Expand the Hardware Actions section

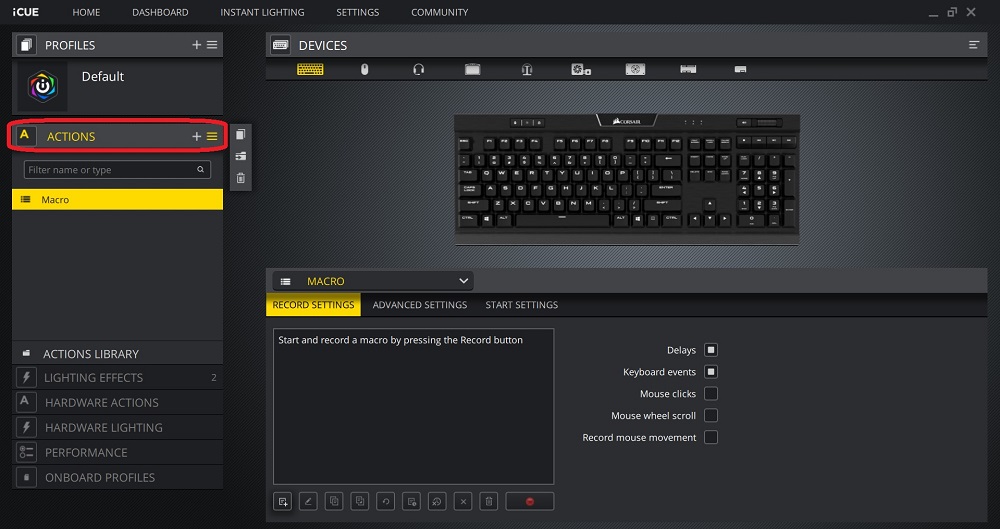(x=117, y=402)
